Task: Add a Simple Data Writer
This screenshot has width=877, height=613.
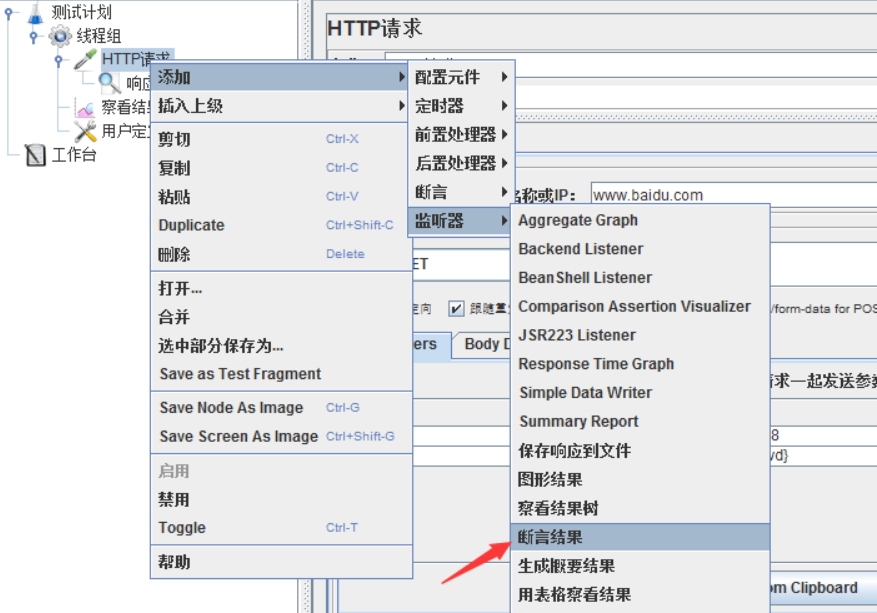Action: (x=640, y=393)
